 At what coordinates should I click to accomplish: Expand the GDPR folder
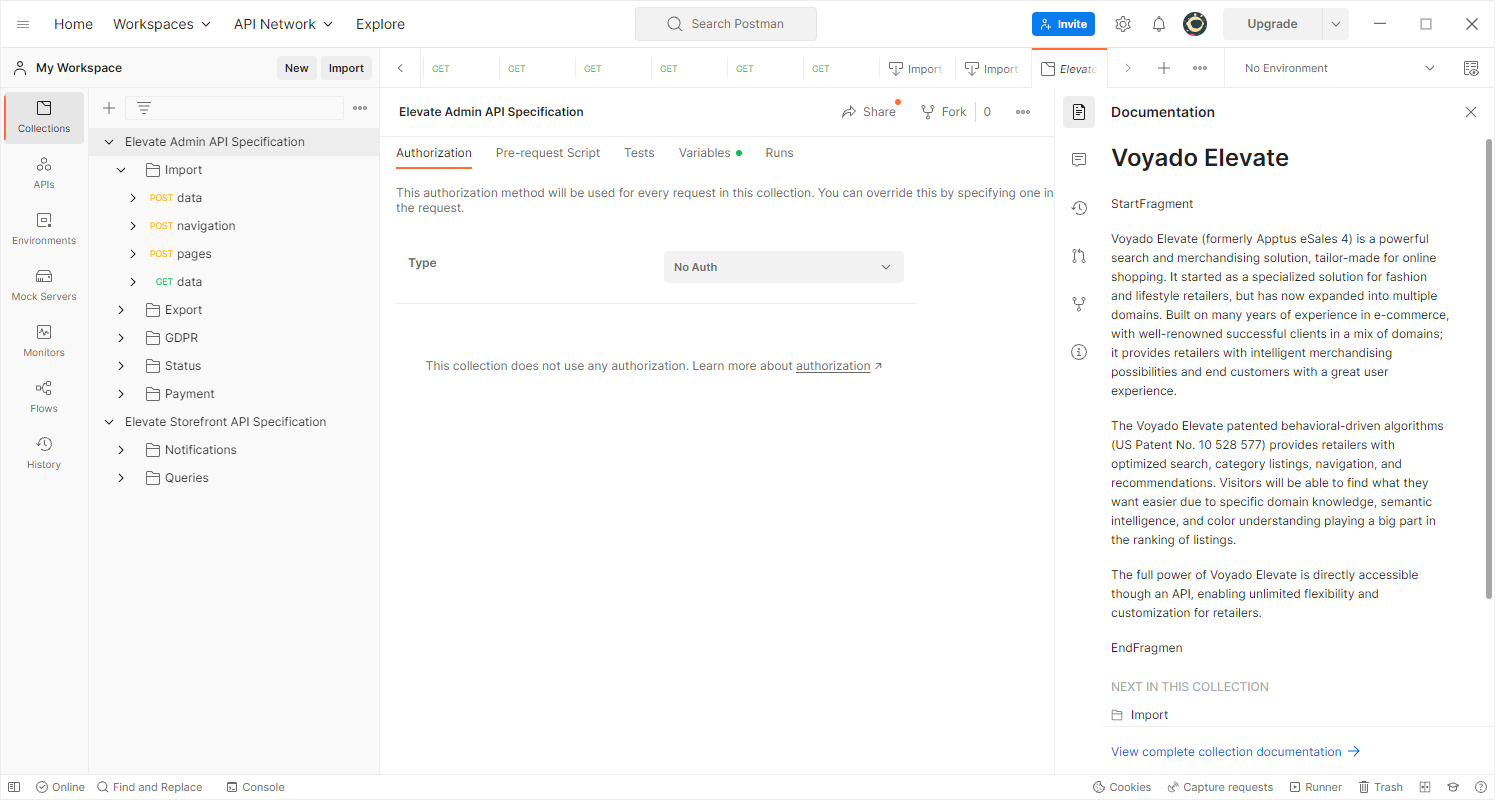pos(121,338)
